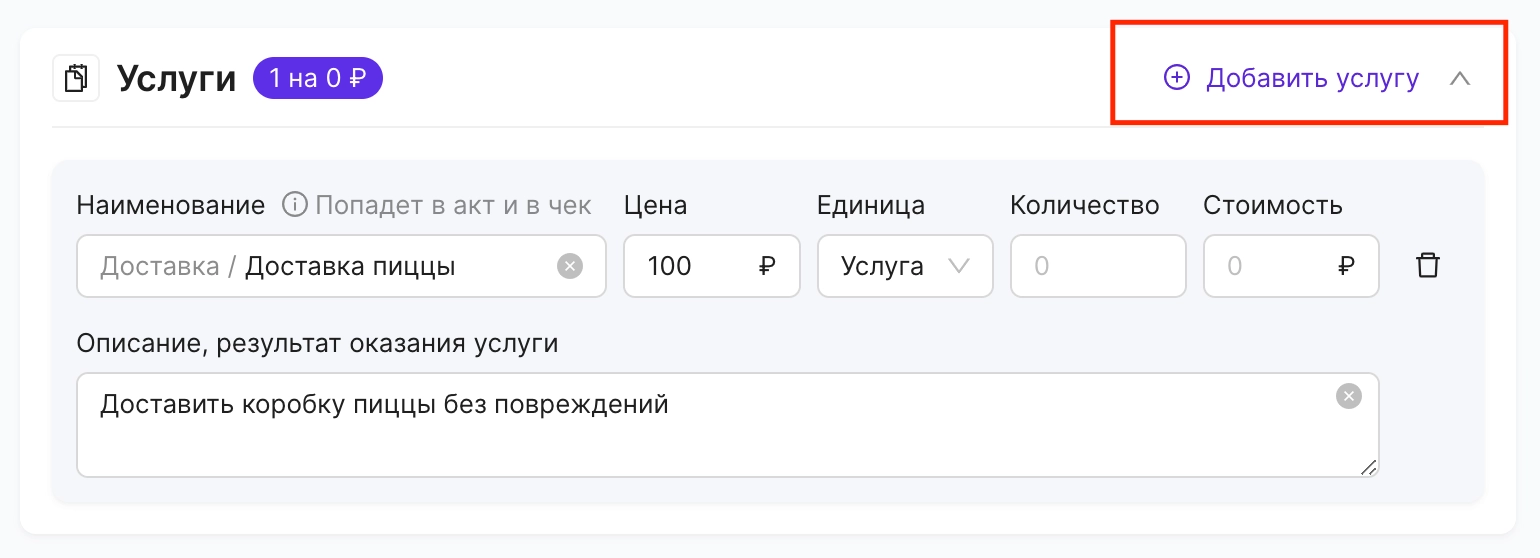This screenshot has height=558, width=1540.
Task: Click the plus circle icon for adding service
Action: (1177, 78)
